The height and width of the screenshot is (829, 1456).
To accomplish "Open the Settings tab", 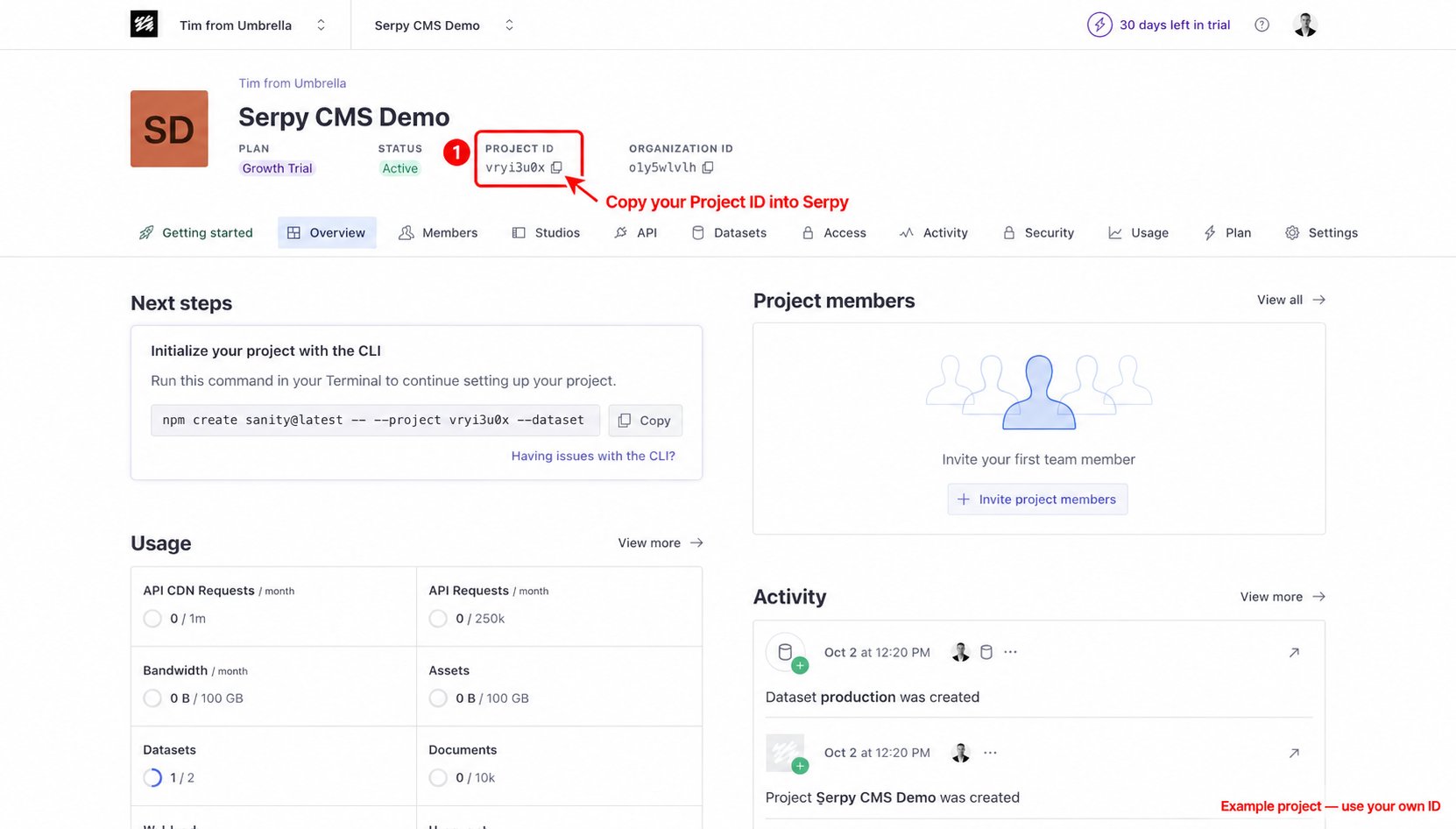I will [1321, 232].
